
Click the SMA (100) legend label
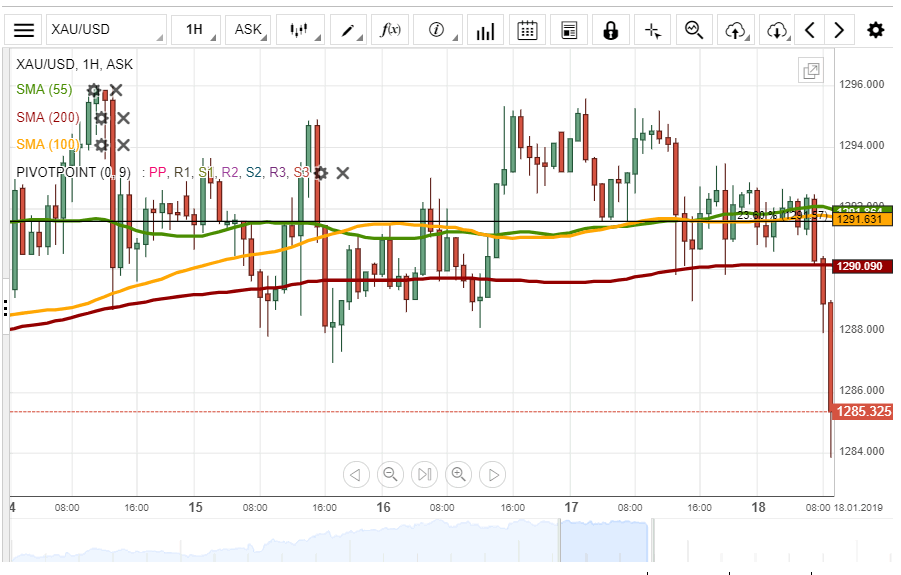[x=48, y=145]
